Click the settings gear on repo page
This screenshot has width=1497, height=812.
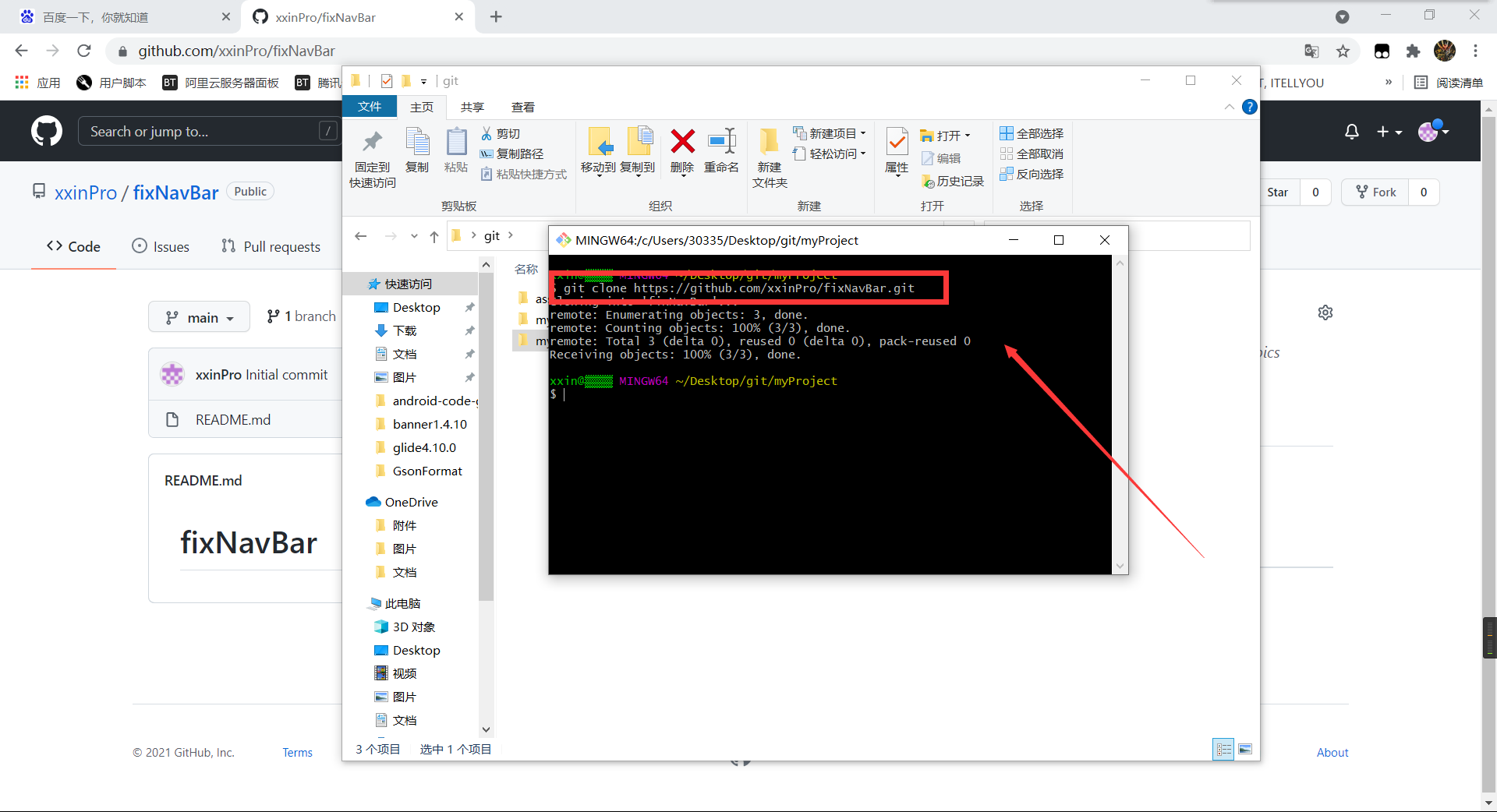pyautogui.click(x=1325, y=312)
